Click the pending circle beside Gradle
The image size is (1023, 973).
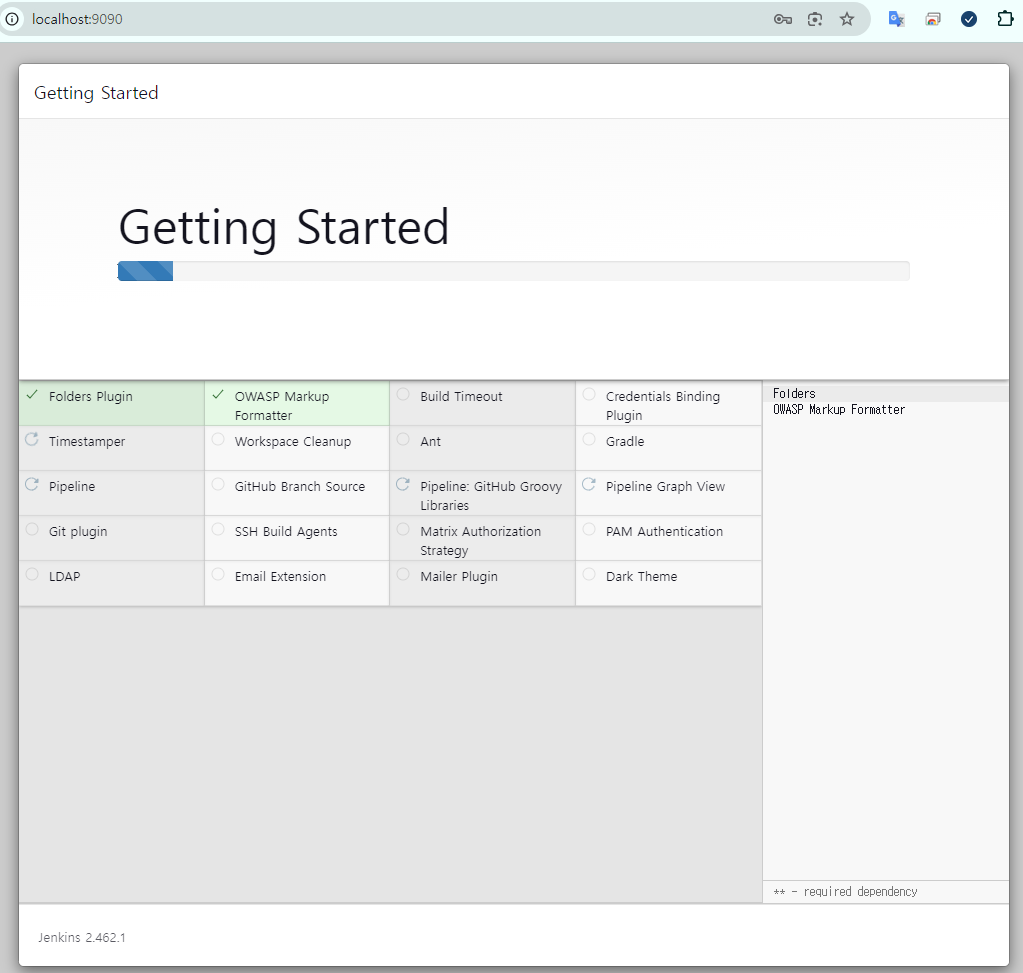click(x=589, y=440)
